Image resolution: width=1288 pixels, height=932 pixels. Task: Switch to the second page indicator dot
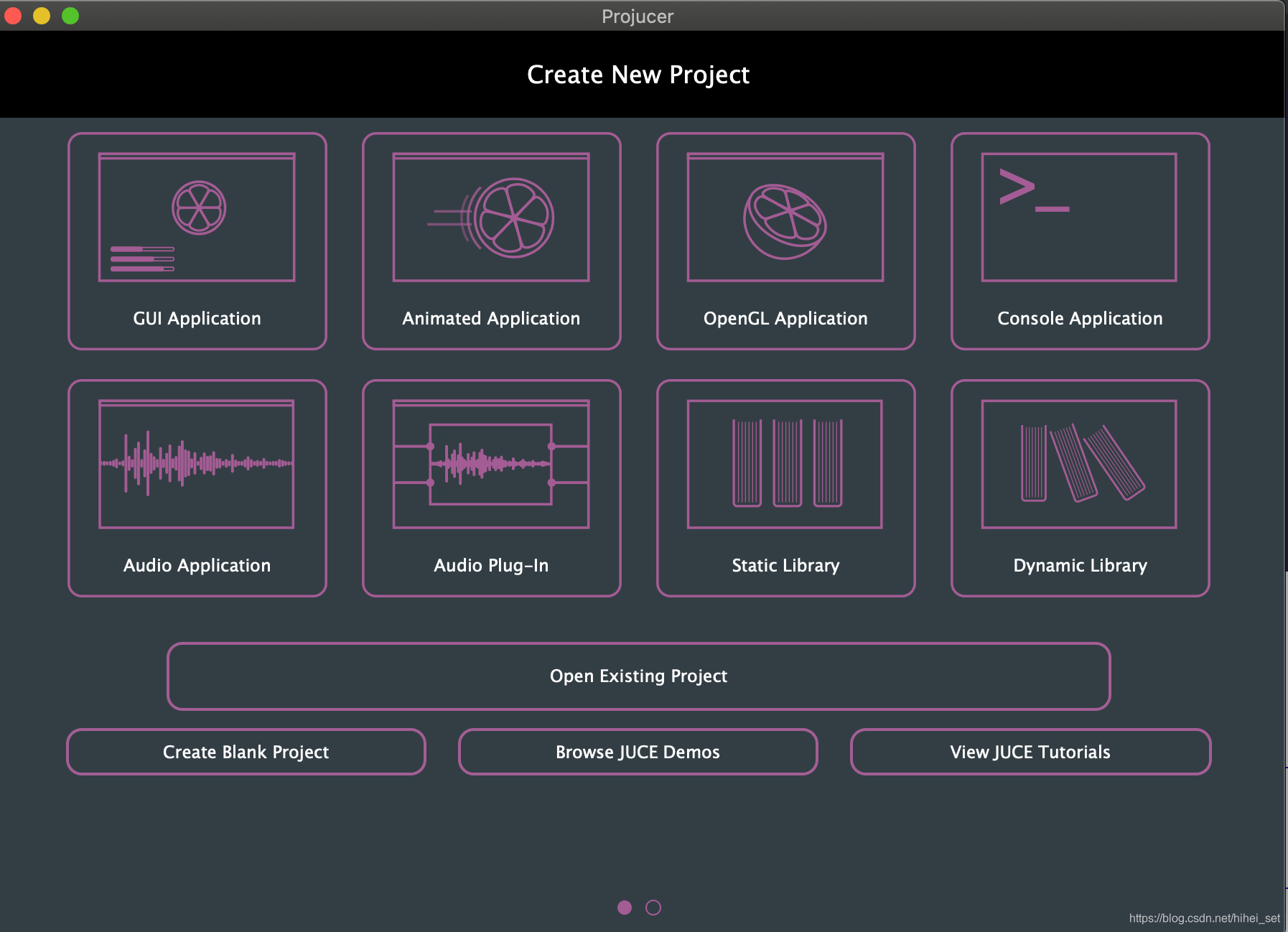click(x=653, y=908)
